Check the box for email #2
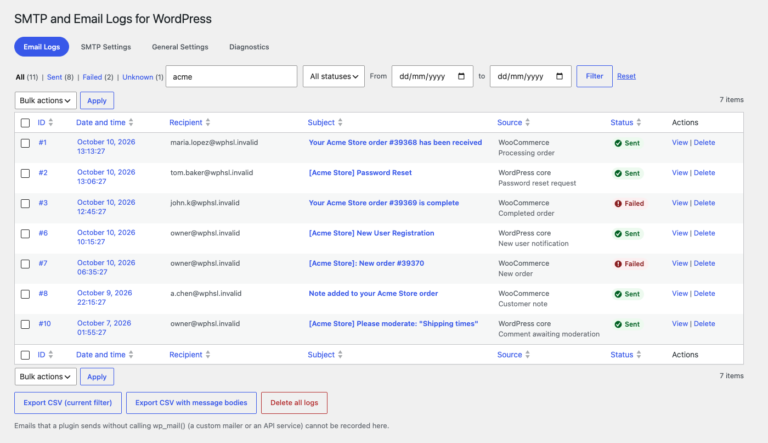768x443 pixels. 25,173
